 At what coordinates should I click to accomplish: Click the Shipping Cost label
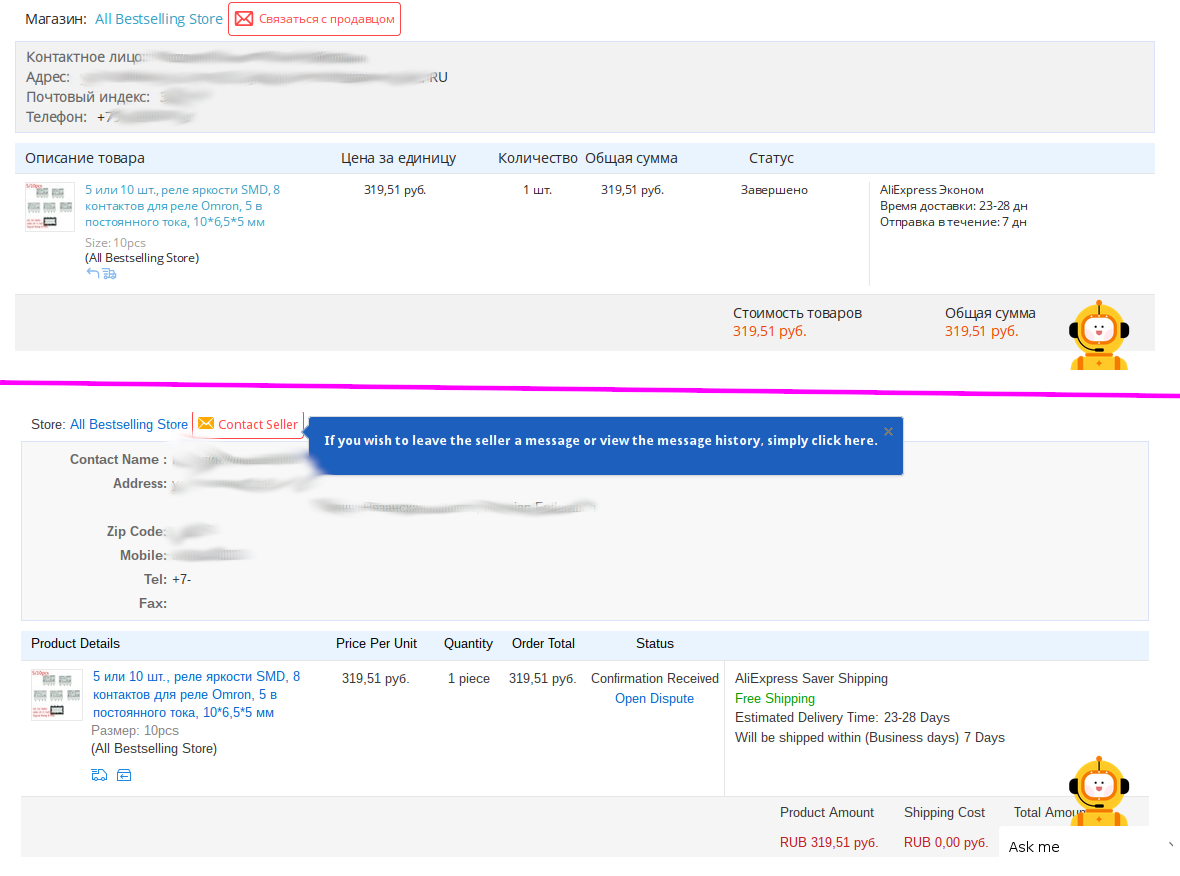click(944, 812)
